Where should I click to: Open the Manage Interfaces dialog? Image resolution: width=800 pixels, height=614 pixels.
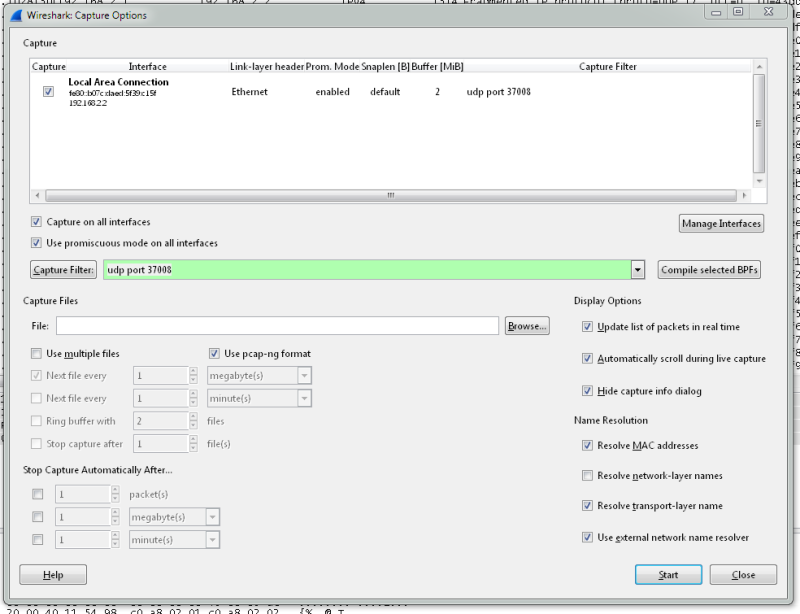tap(720, 223)
